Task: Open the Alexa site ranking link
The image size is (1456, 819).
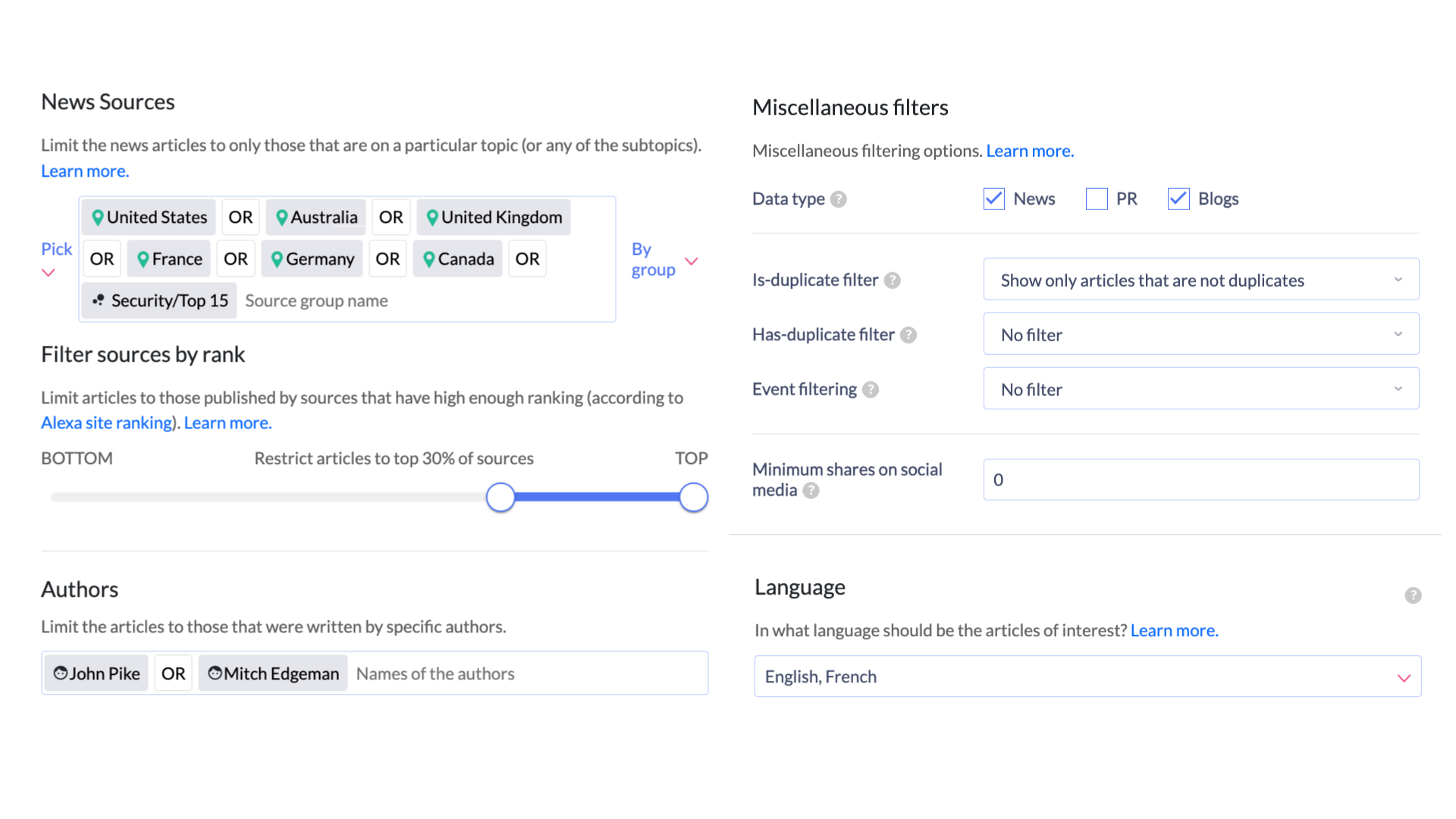Action: (x=106, y=423)
